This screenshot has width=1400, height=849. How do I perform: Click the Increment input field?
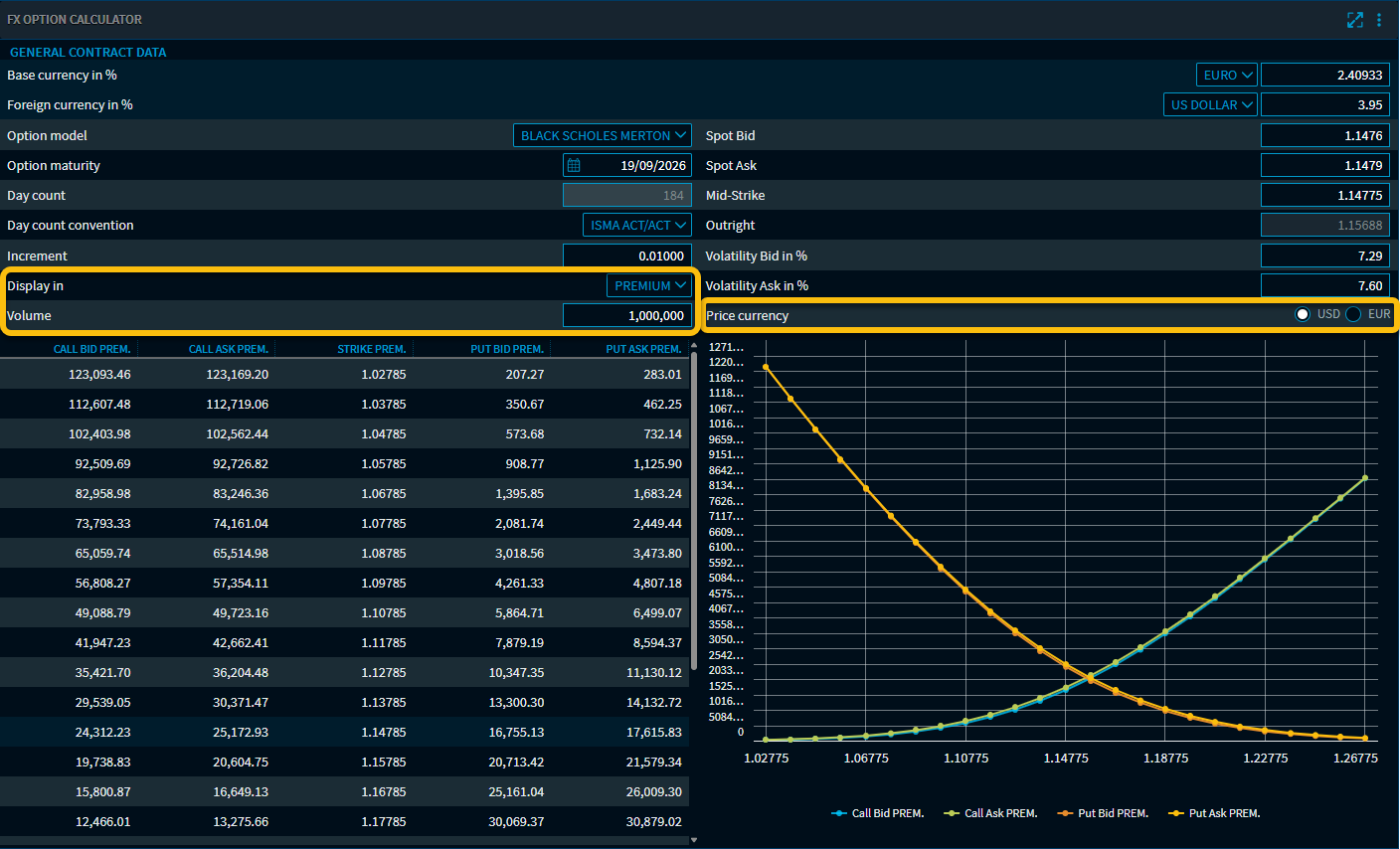627,255
